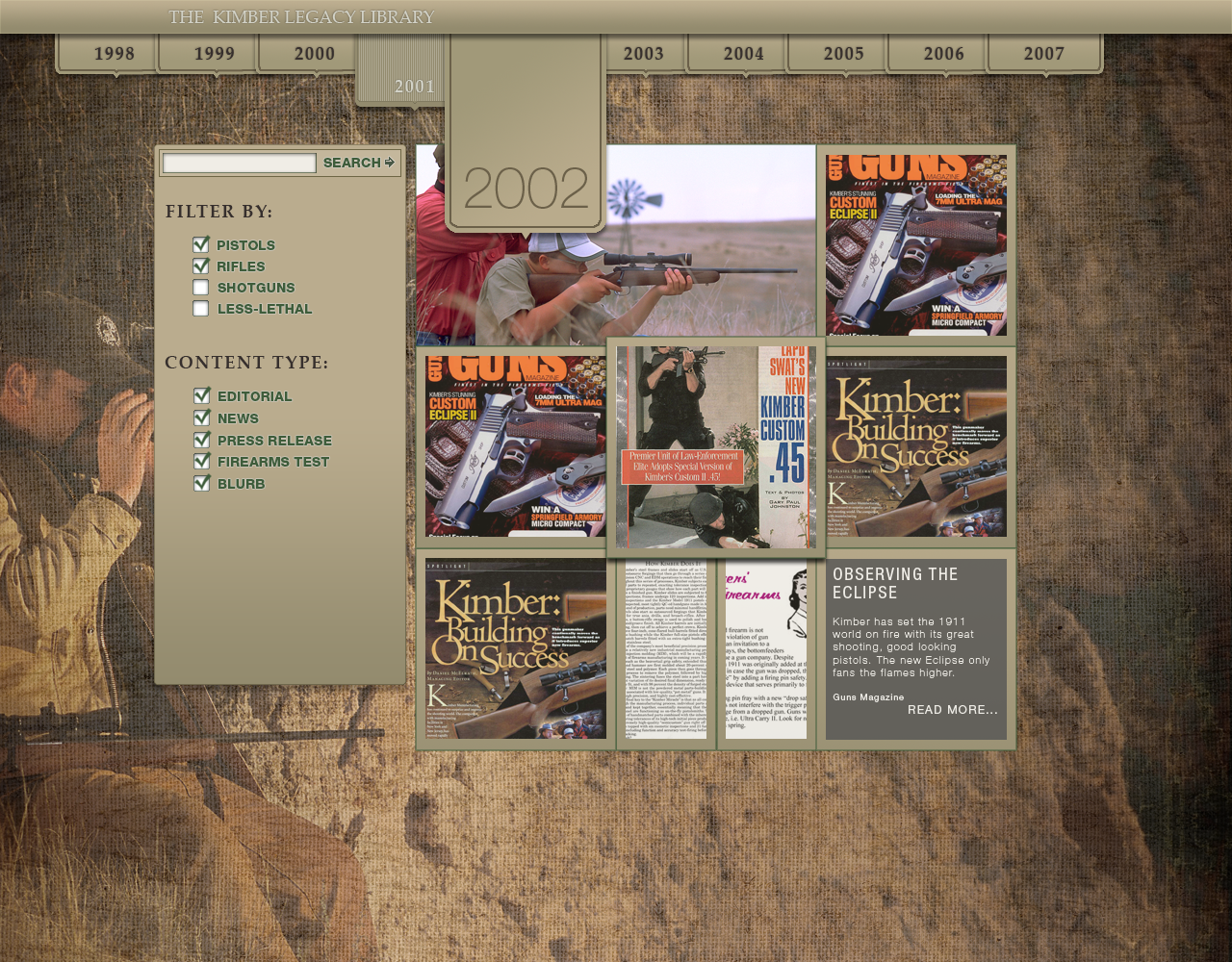Uncheck the Rifles filter checkbox
Screen dimensions: 1232x962
200,266
